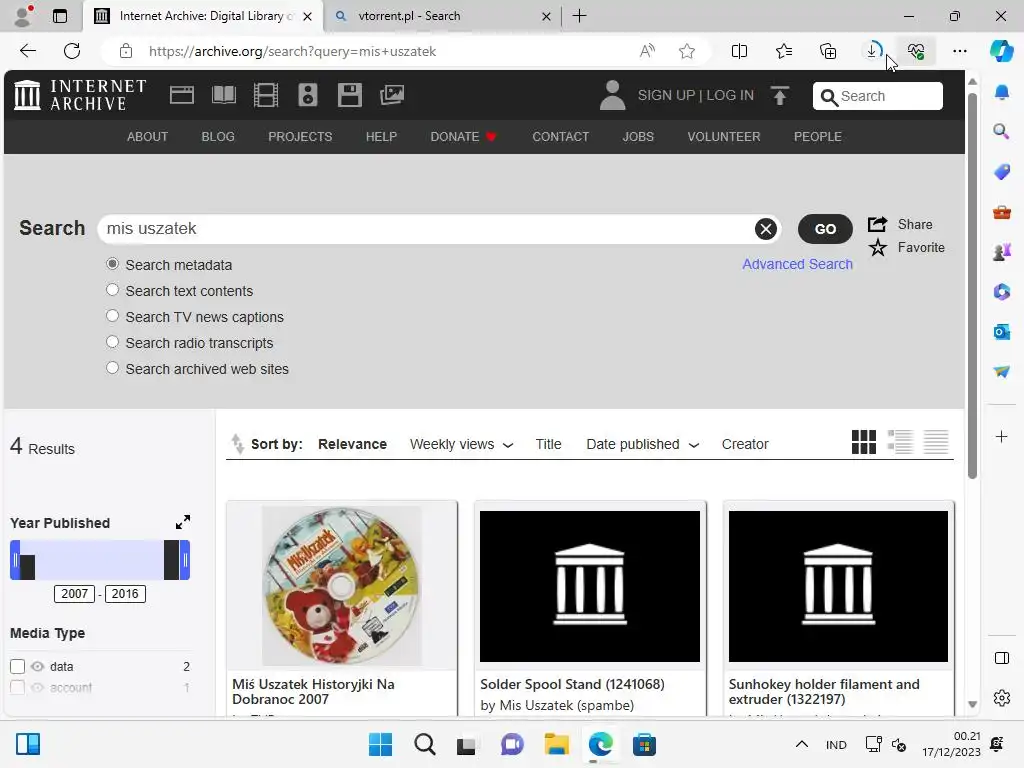This screenshot has width=1024, height=768.
Task: Switch to tile grid view
Action: point(863,442)
